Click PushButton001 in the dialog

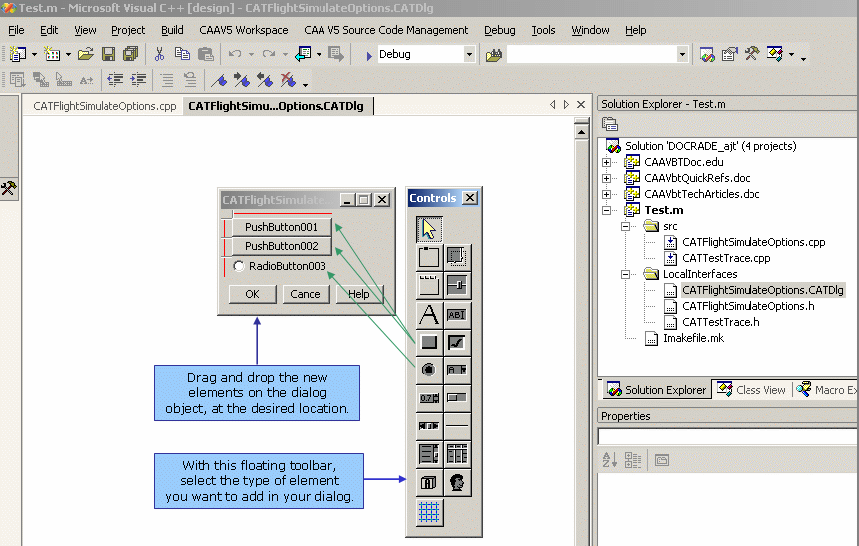tap(281, 227)
